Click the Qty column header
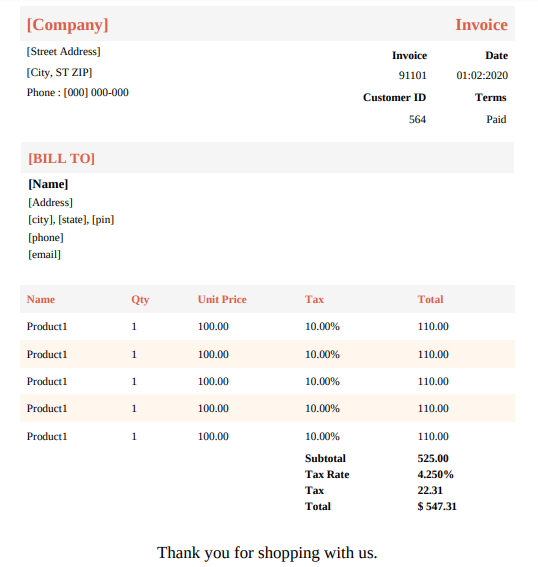538x567 pixels. click(140, 300)
